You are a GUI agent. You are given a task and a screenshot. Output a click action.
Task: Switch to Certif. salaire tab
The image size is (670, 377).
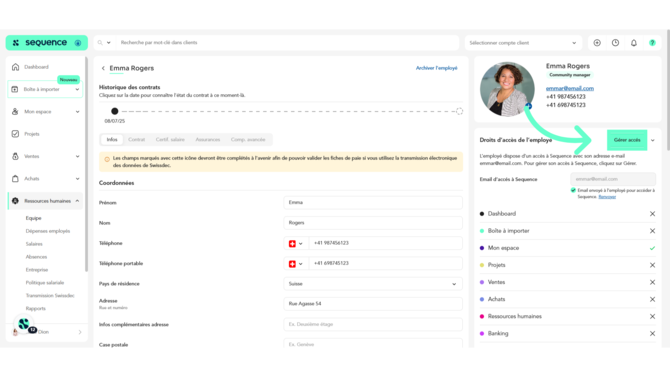pyautogui.click(x=170, y=140)
